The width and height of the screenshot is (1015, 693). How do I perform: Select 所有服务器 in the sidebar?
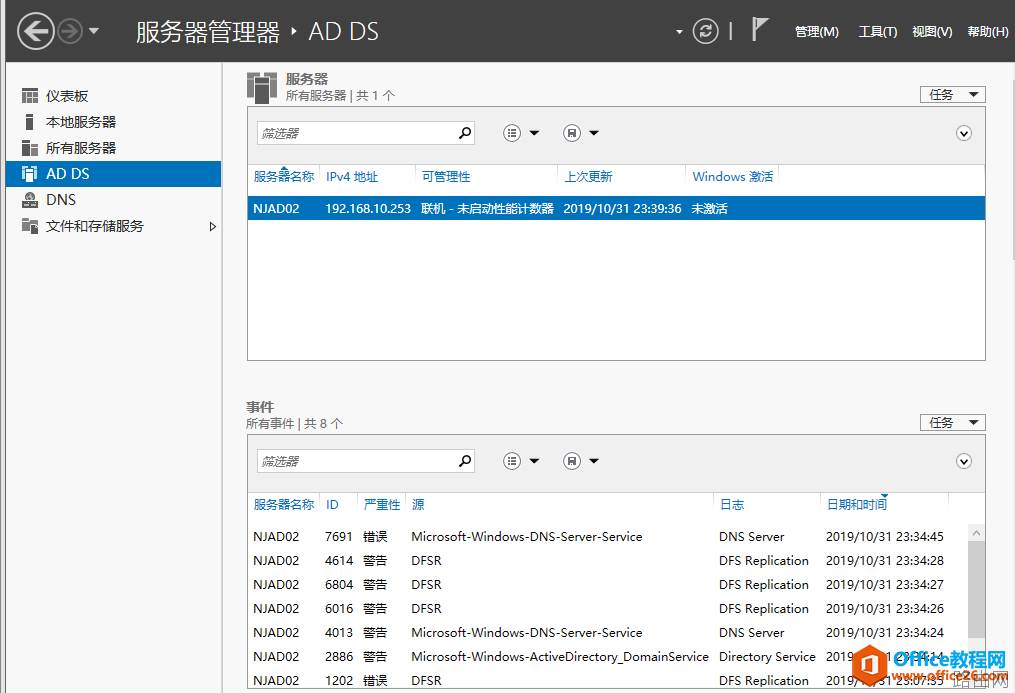(113, 148)
